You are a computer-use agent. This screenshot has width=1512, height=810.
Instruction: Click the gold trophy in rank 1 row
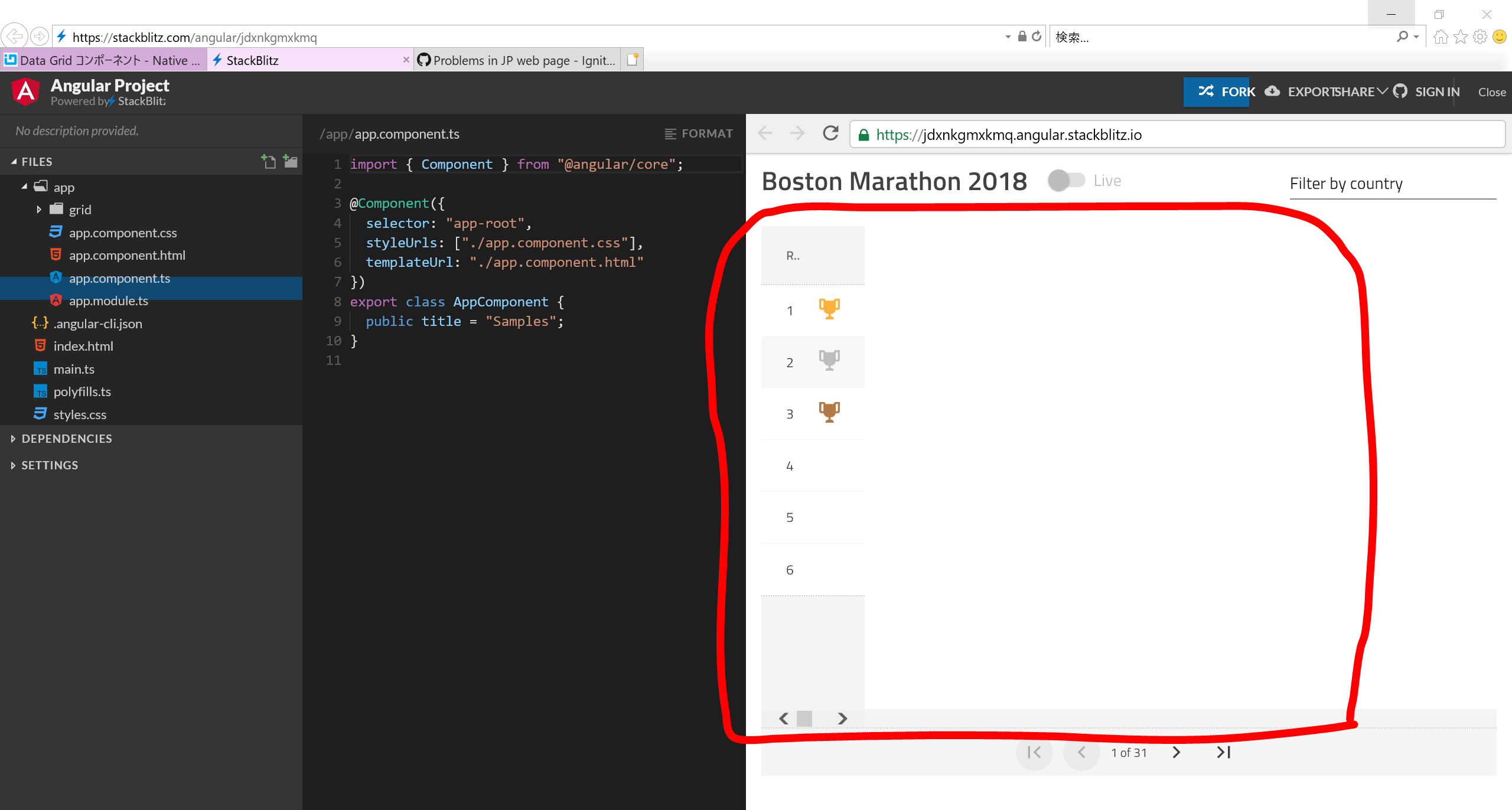pos(829,308)
